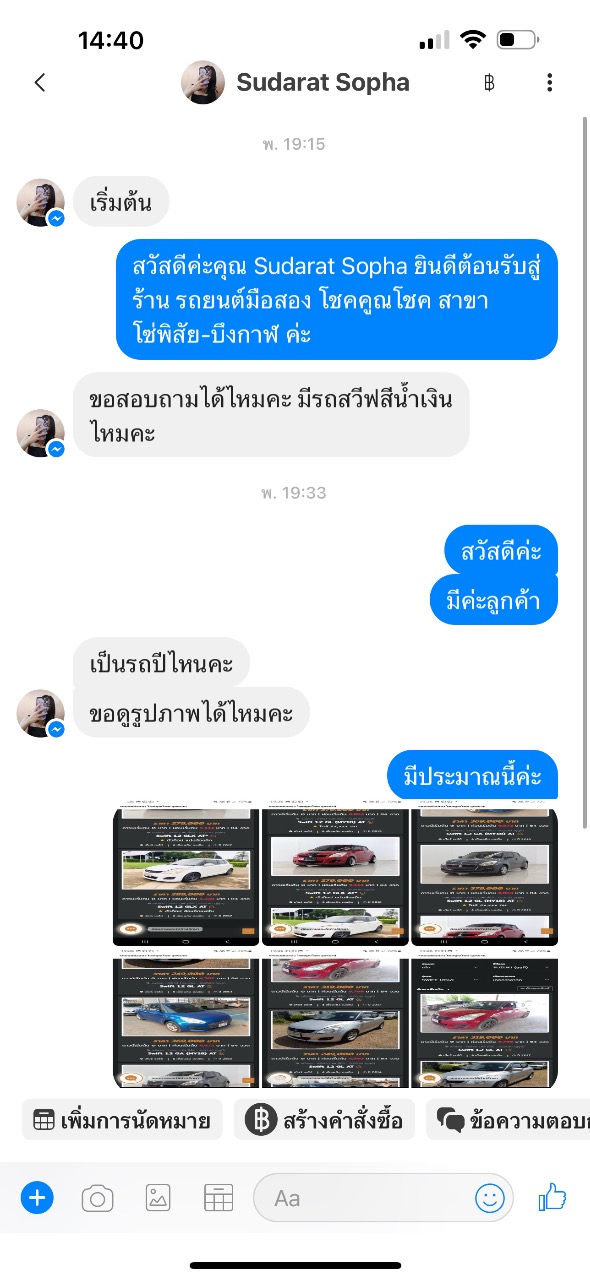Open the Baht payment icon in header

[x=489, y=83]
